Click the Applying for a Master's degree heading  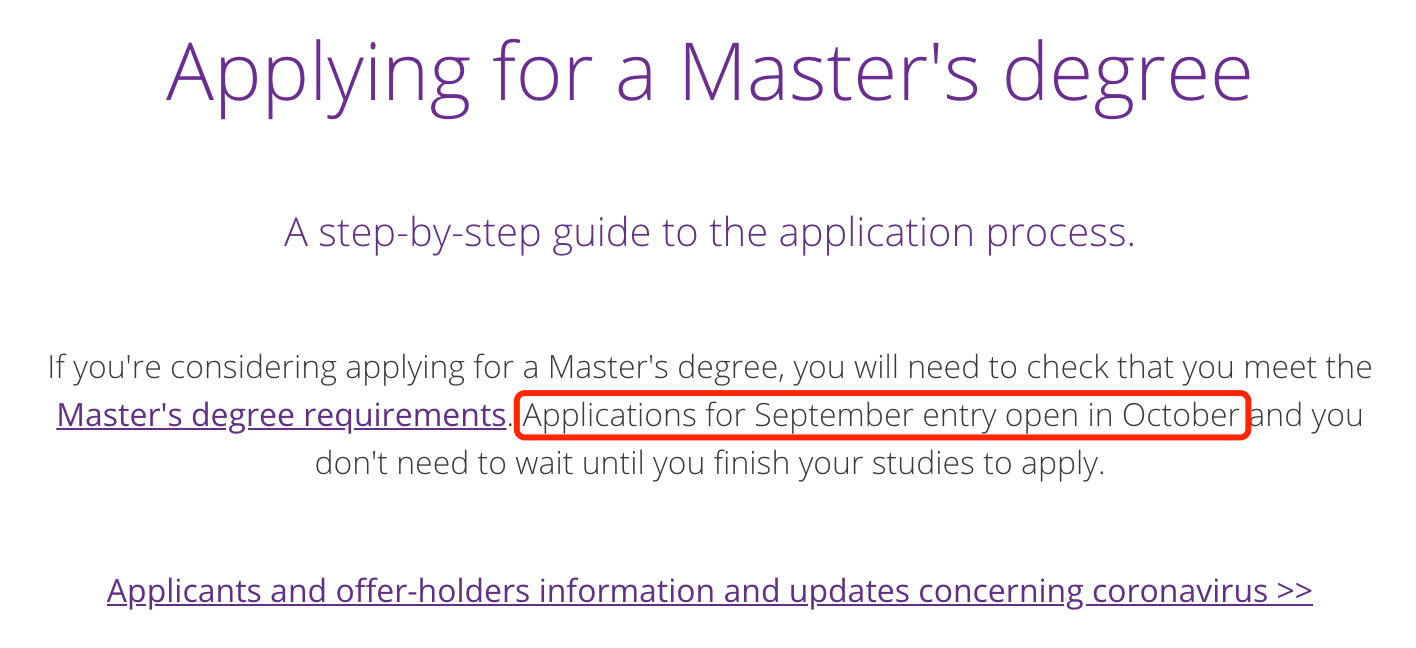709,71
